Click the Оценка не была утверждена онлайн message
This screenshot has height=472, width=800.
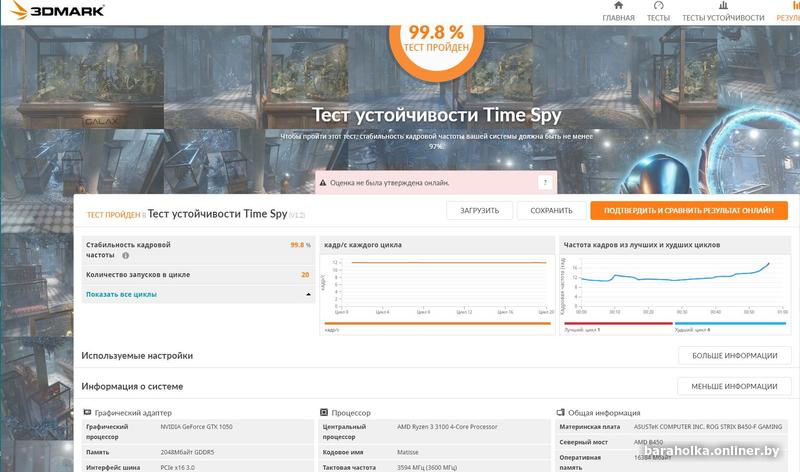point(390,183)
